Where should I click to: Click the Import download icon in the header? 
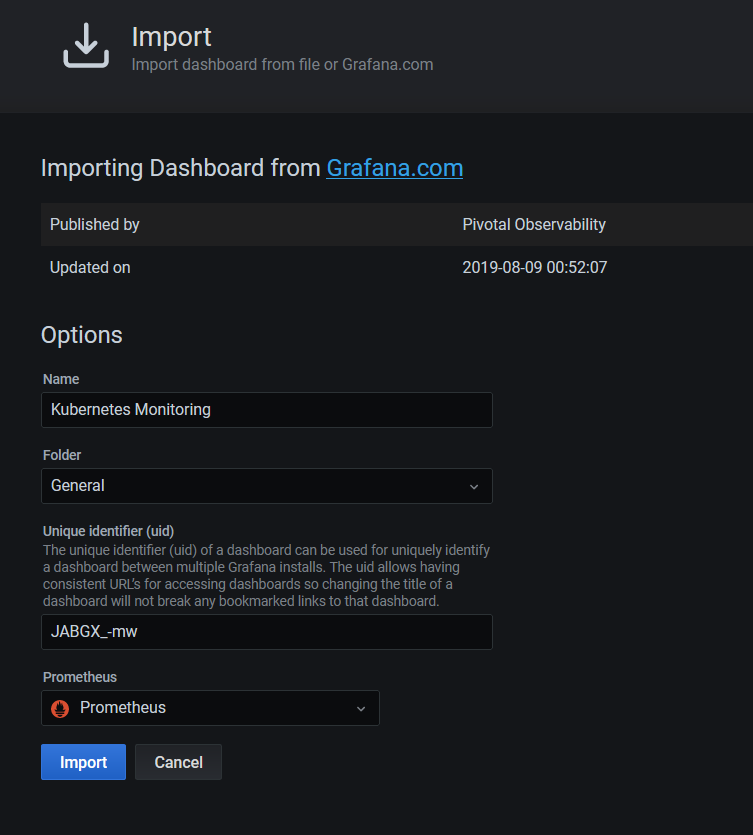(86, 49)
